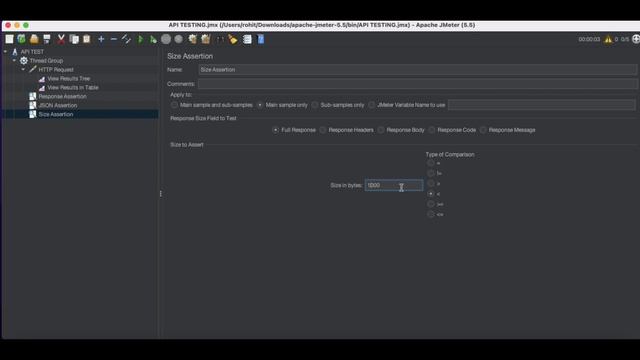Click the Size in bytes field
Screen dimensions: 640x360
click(394, 185)
